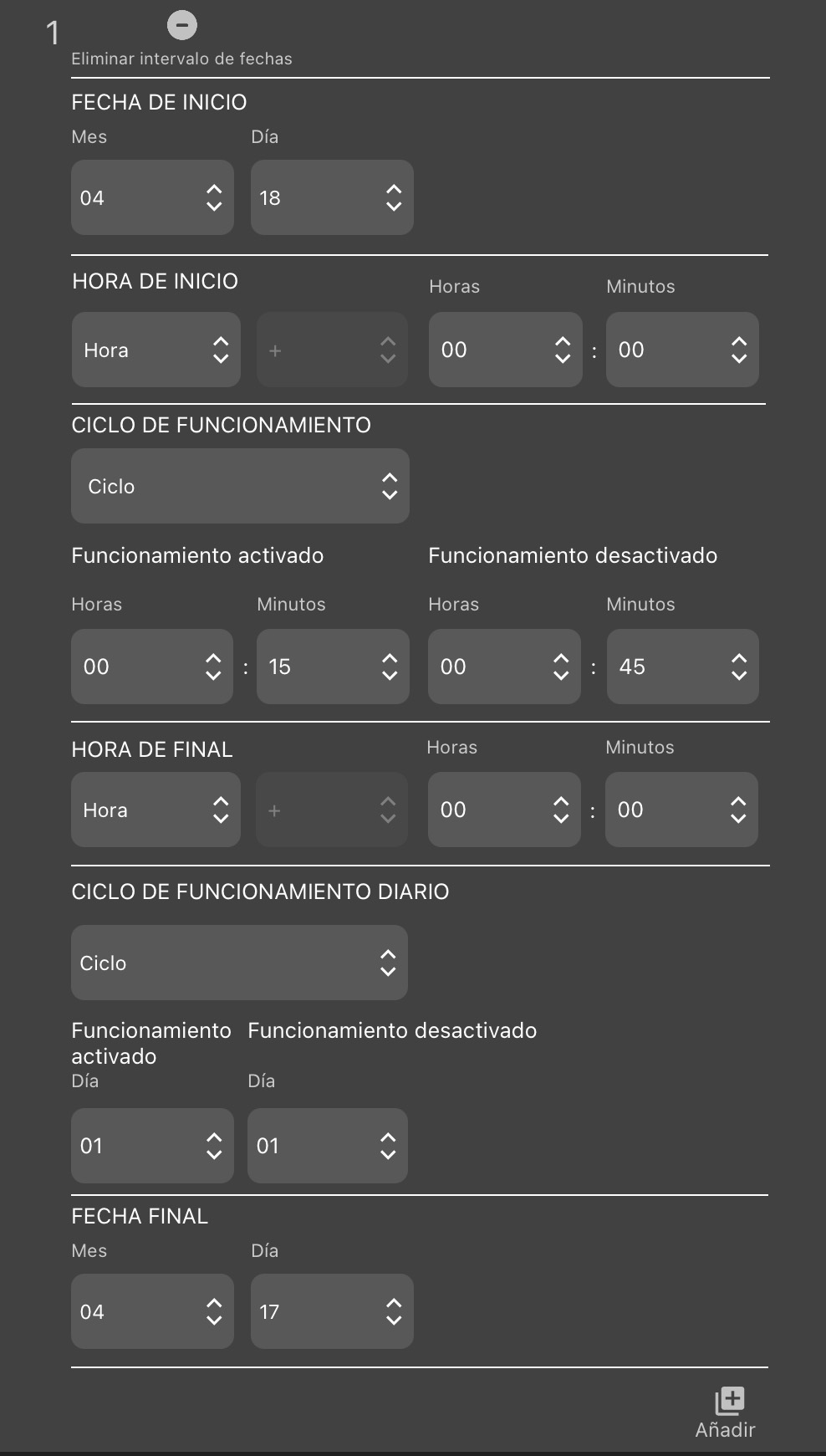This screenshot has width=826, height=1456.
Task: Click the remove interval minus icon
Action: pyautogui.click(x=181, y=25)
